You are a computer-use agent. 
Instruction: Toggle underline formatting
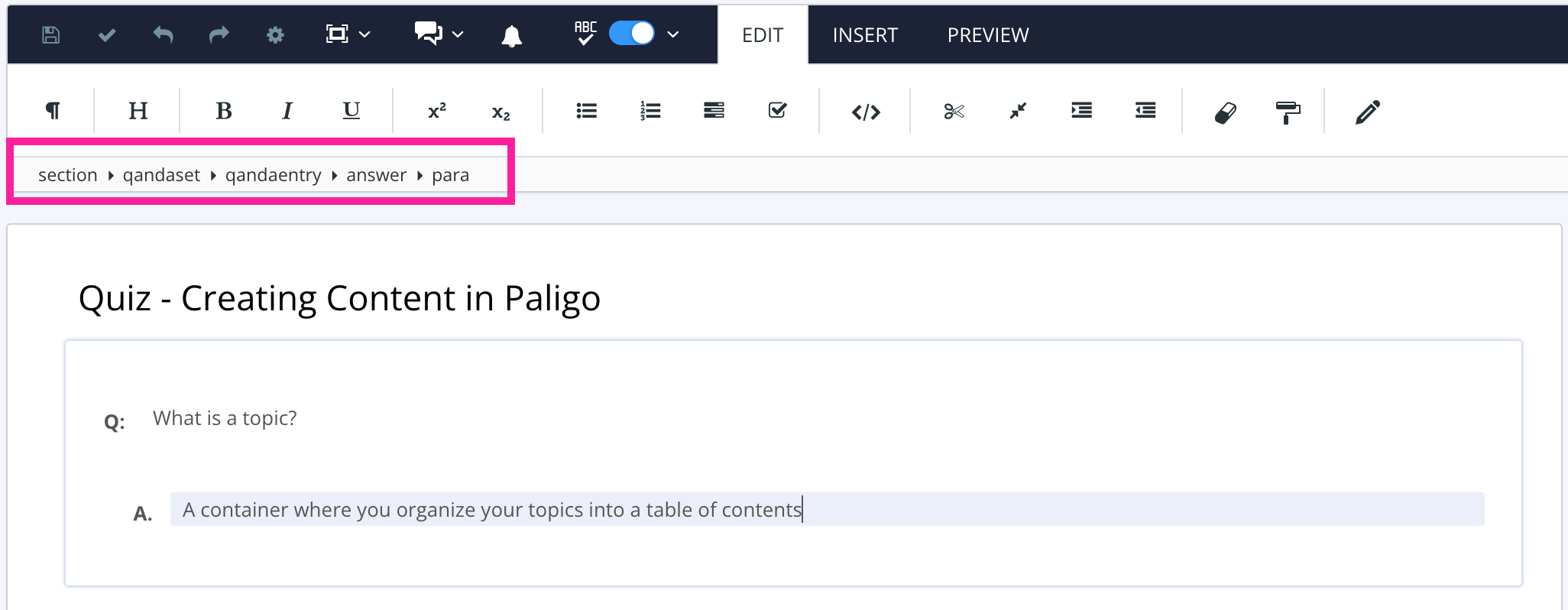[x=352, y=111]
